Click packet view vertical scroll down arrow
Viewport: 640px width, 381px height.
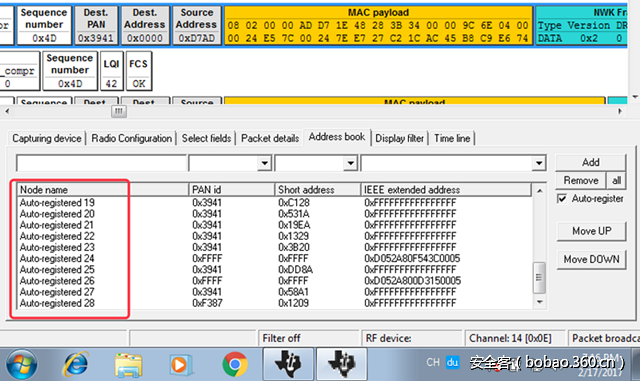(x=635, y=97)
